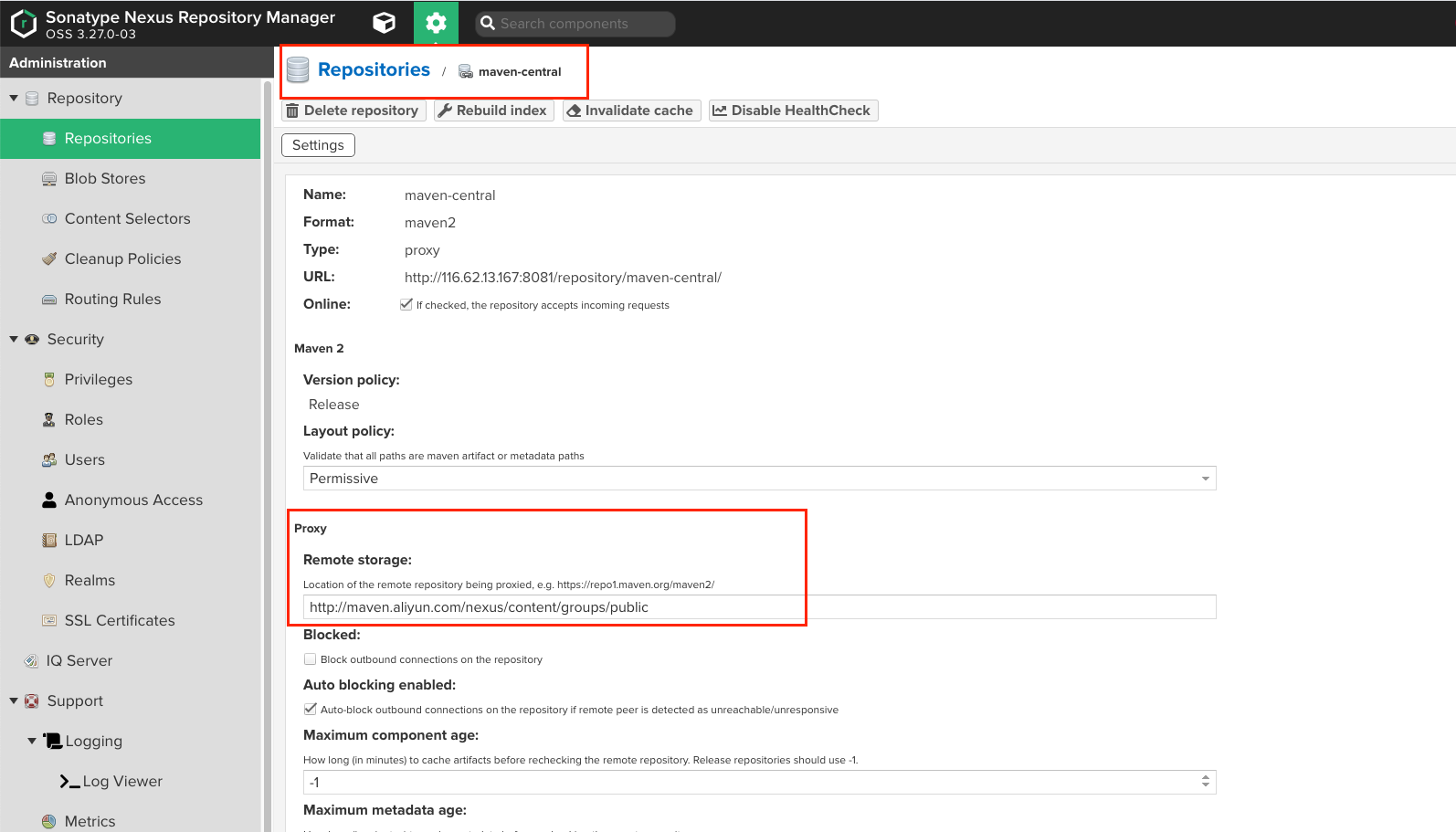Click the Realms shield icon
The height and width of the screenshot is (832, 1456).
coord(49,581)
